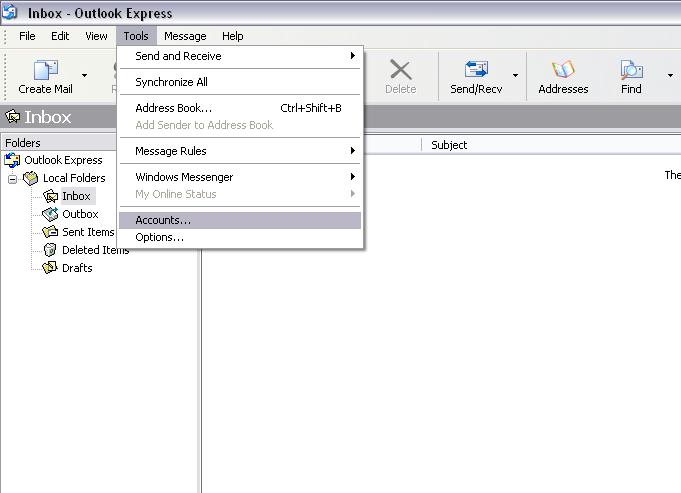Select the Inbox folder icon in tree

click(x=50, y=196)
